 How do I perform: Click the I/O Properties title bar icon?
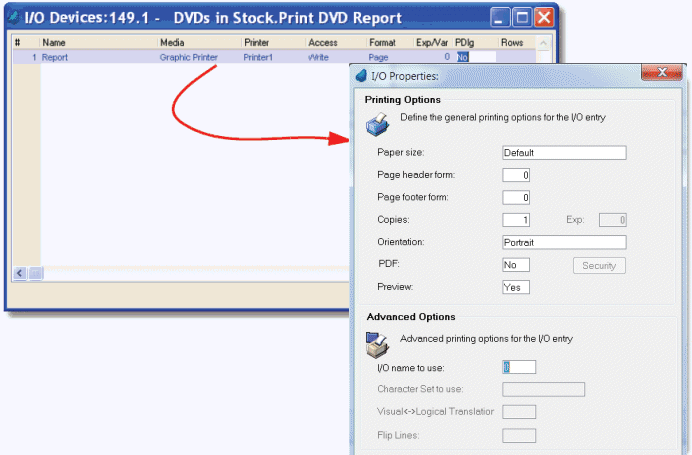(x=361, y=75)
